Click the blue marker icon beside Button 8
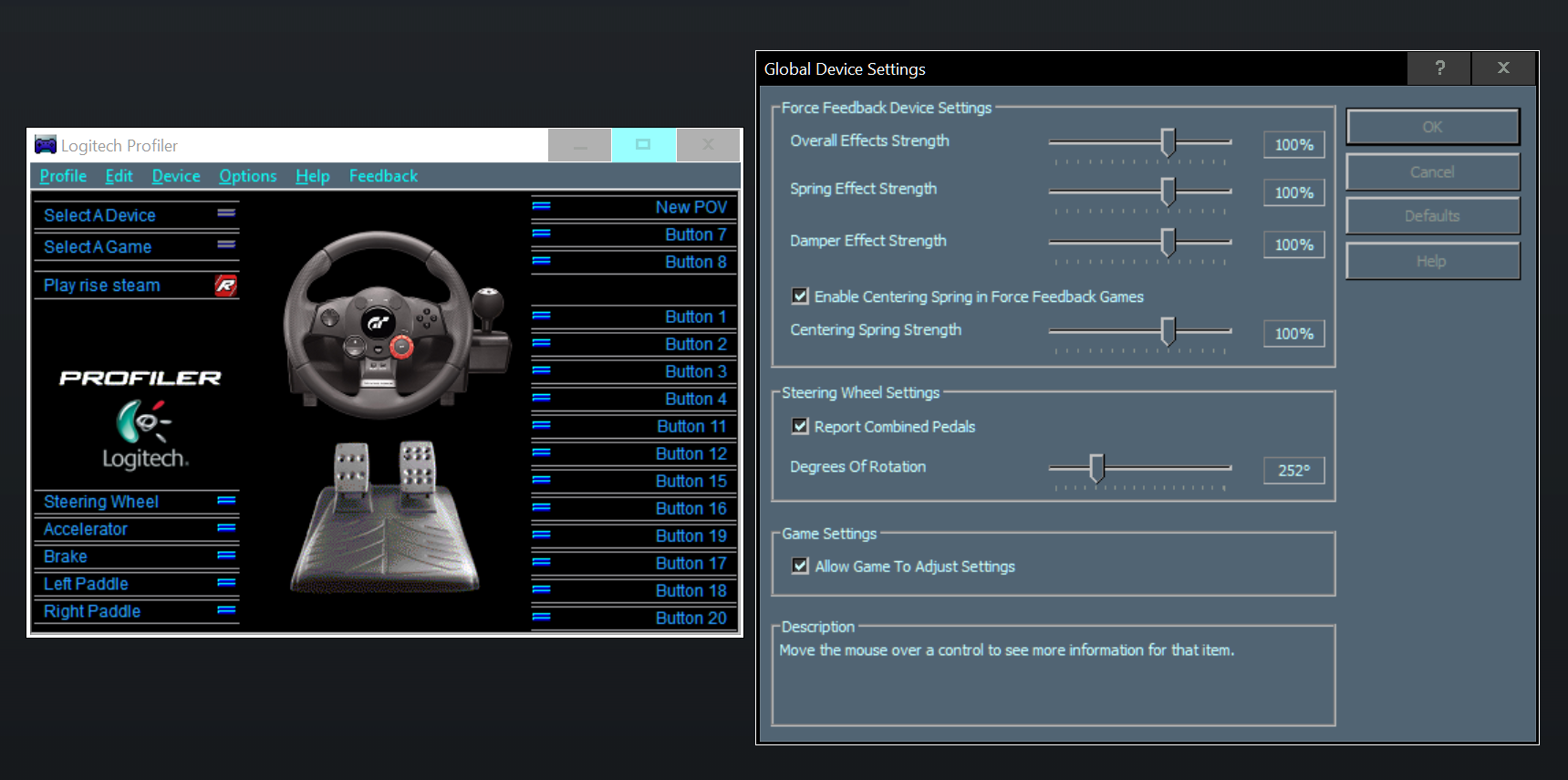The height and width of the screenshot is (780, 1568). (x=541, y=261)
